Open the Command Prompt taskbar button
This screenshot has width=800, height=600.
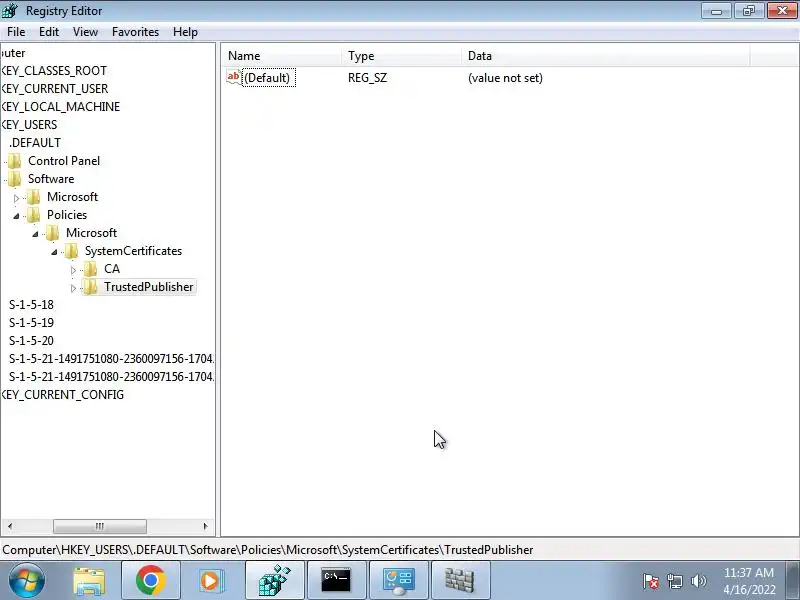tap(336, 581)
